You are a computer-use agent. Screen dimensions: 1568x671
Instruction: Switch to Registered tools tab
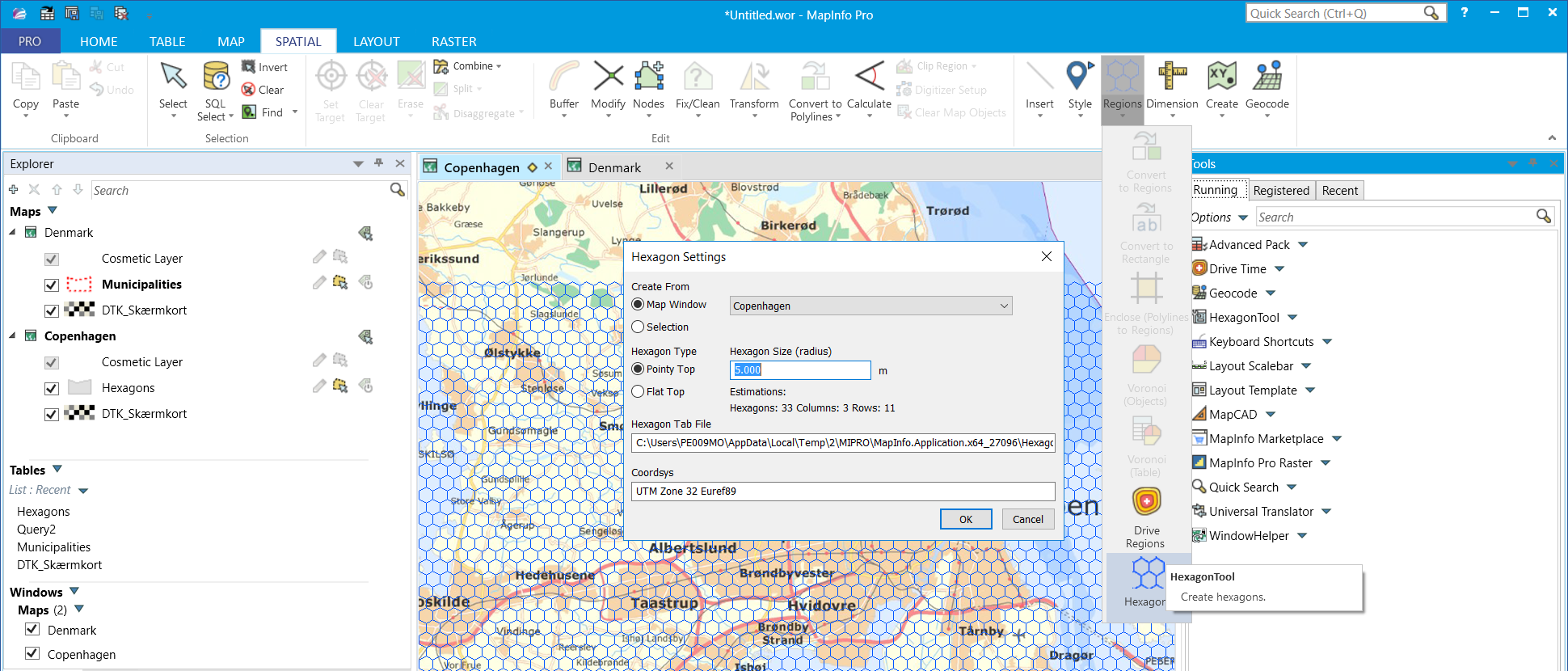pos(1281,190)
